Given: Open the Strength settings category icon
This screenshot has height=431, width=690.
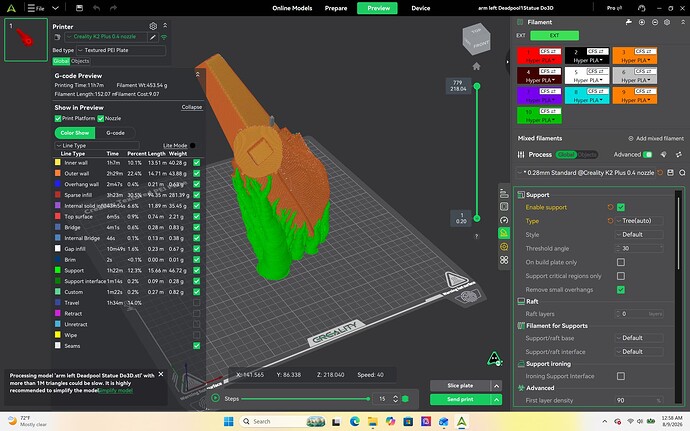Looking at the screenshot, I should point(504,206).
